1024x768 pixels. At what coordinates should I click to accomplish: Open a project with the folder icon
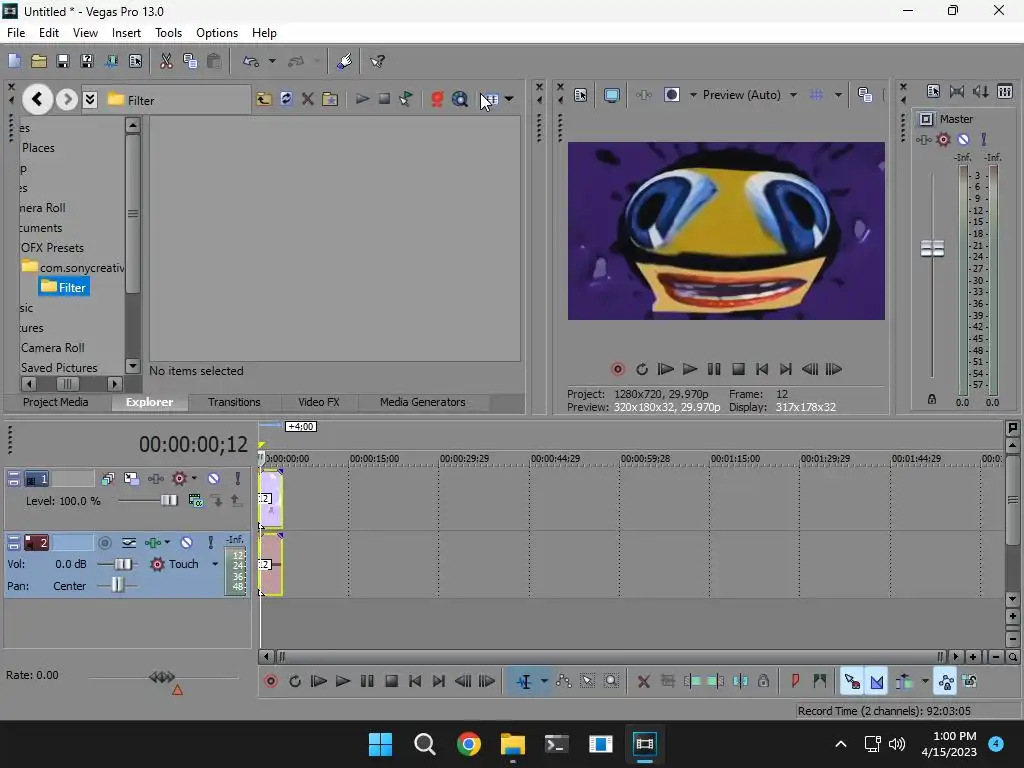tap(39, 61)
